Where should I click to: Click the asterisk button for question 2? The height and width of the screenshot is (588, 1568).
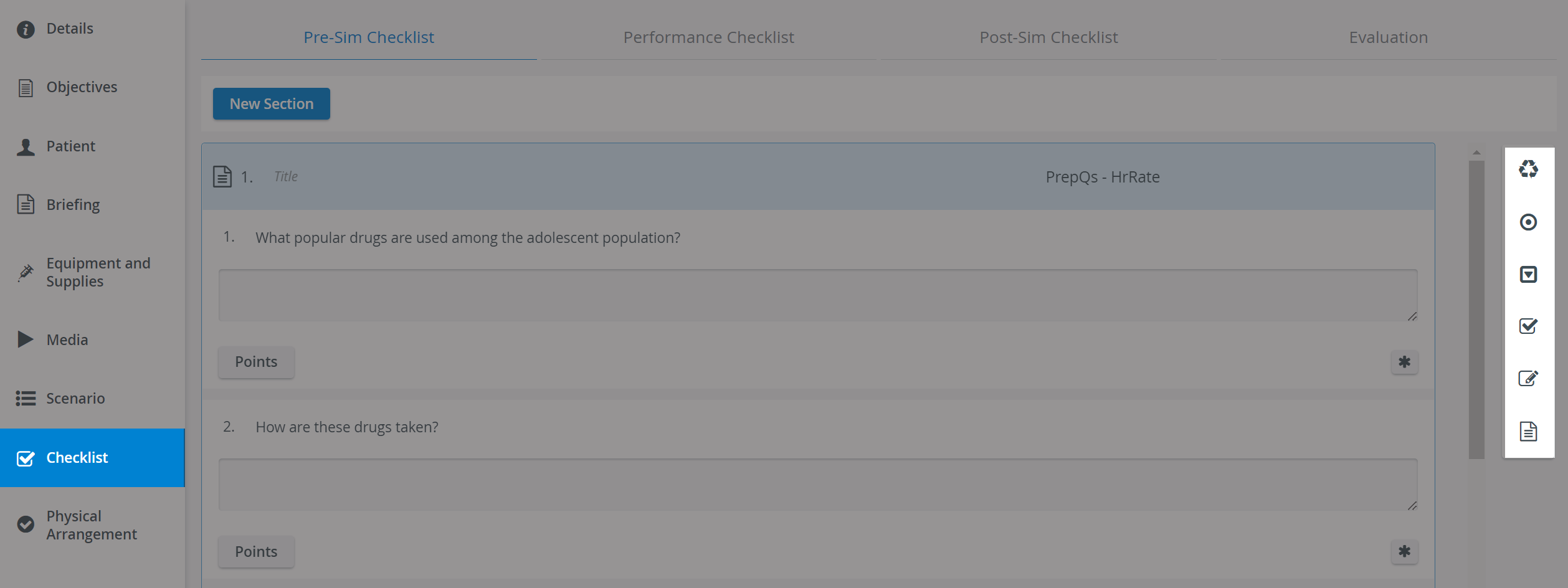(1404, 551)
